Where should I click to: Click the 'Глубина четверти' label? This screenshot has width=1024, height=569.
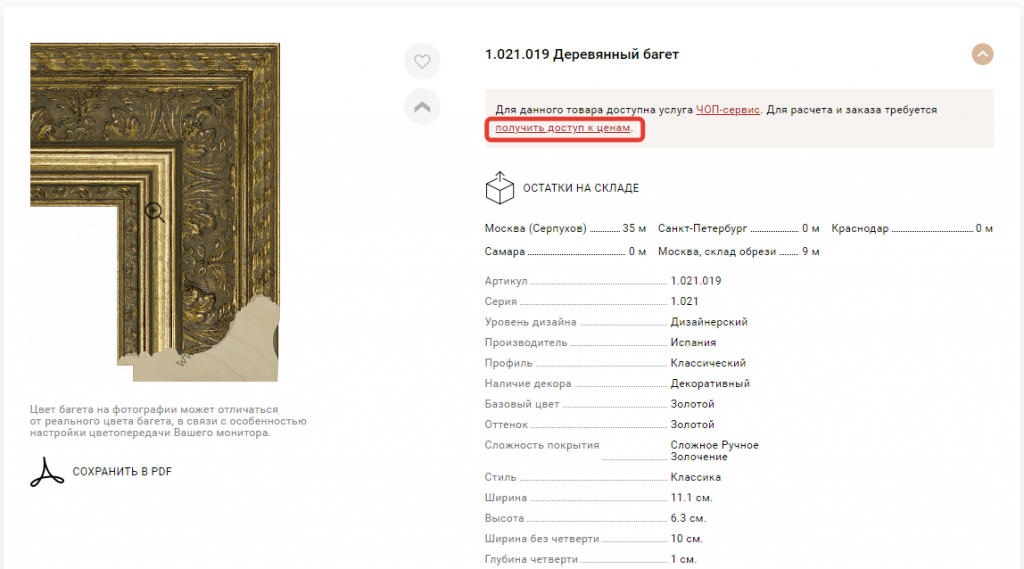tap(531, 559)
